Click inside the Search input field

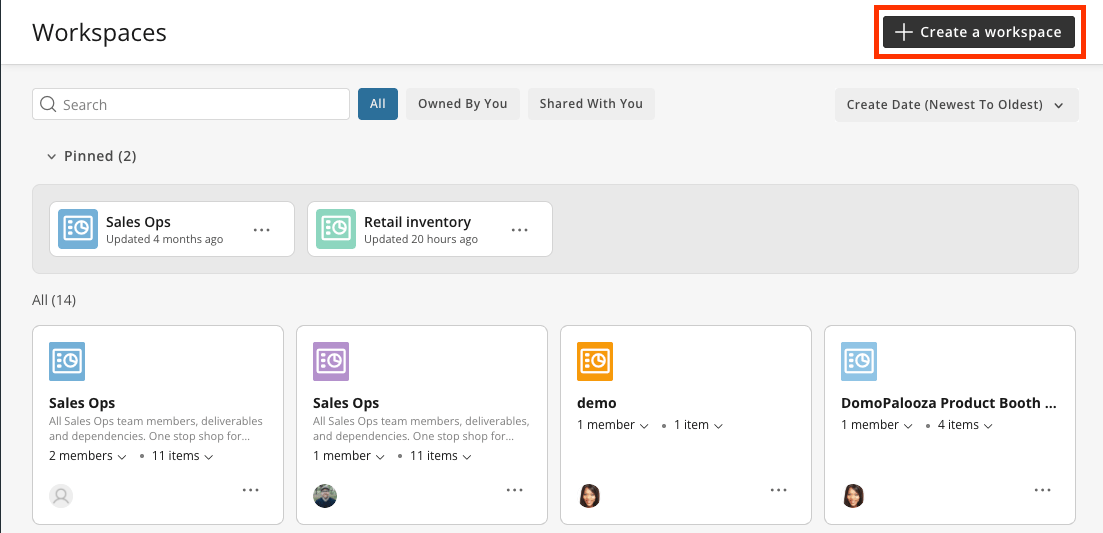pos(191,104)
